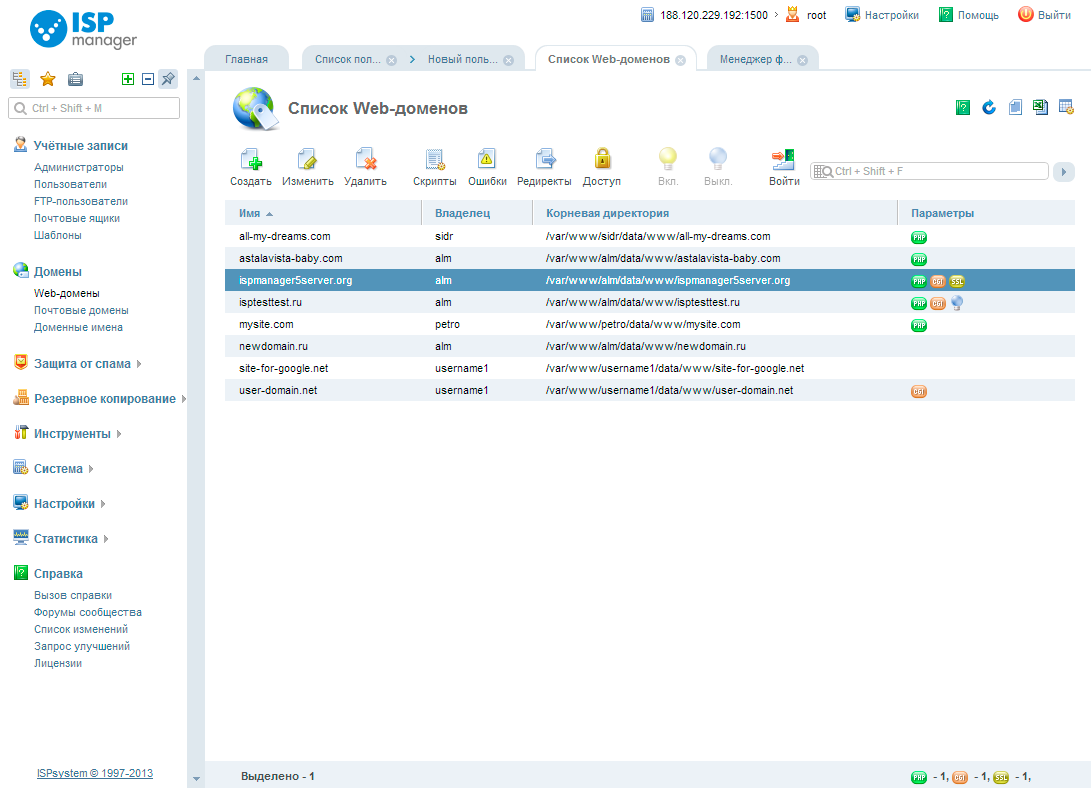
Task: Close the Список пол... tab
Action: coord(392,61)
